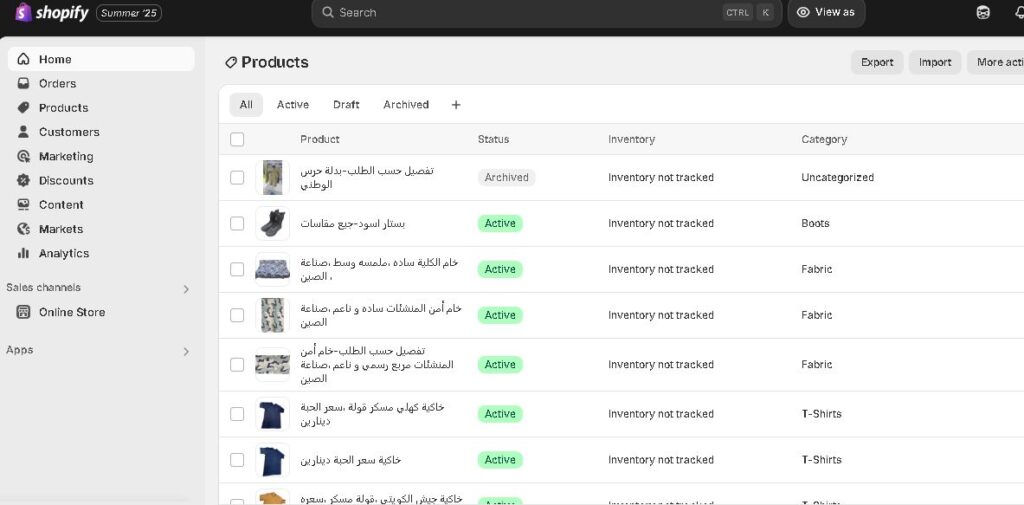Click the Inventory column header
The width and height of the screenshot is (1024, 505).
tap(632, 139)
